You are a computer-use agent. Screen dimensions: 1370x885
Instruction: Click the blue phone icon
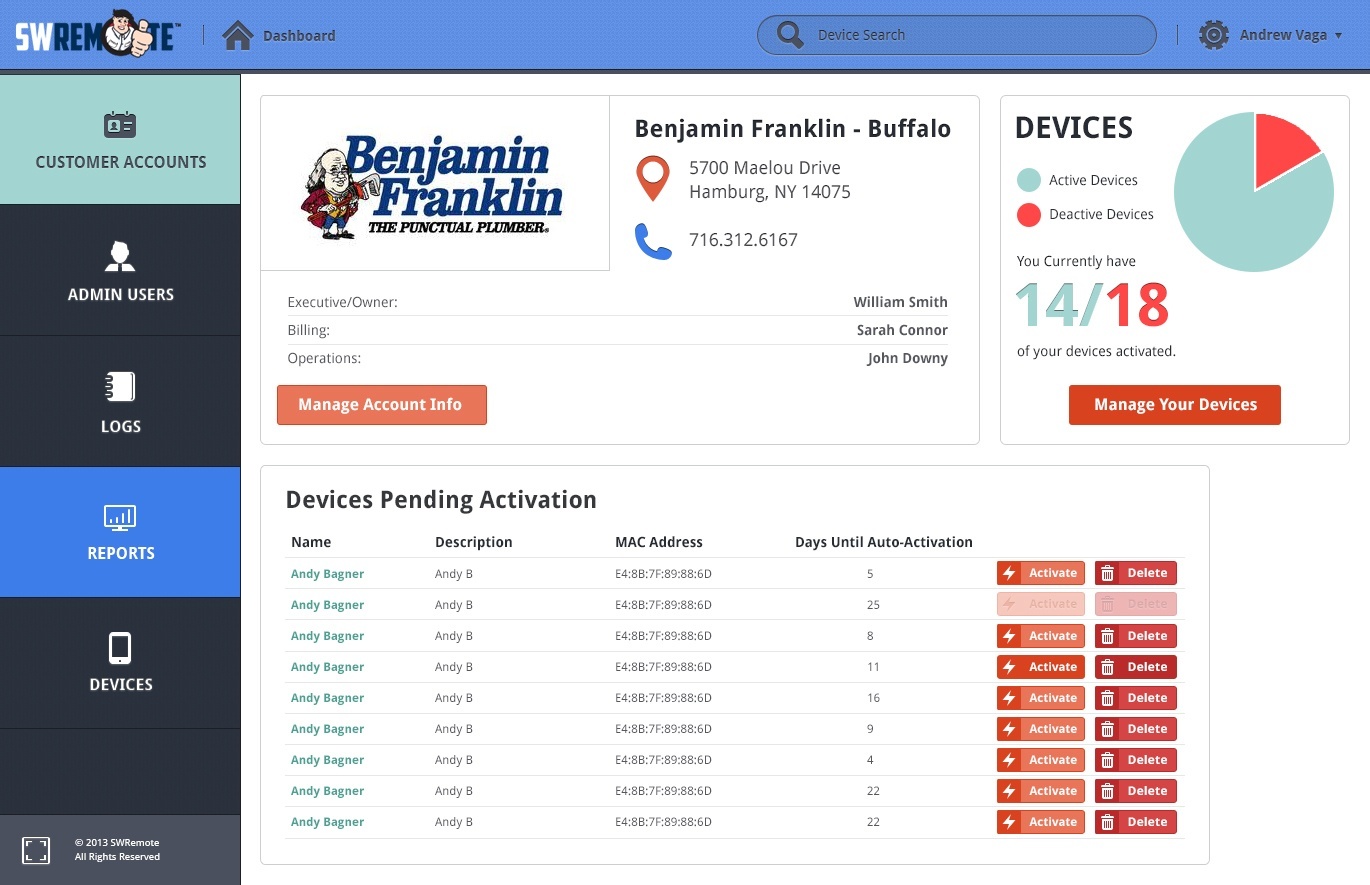(653, 241)
